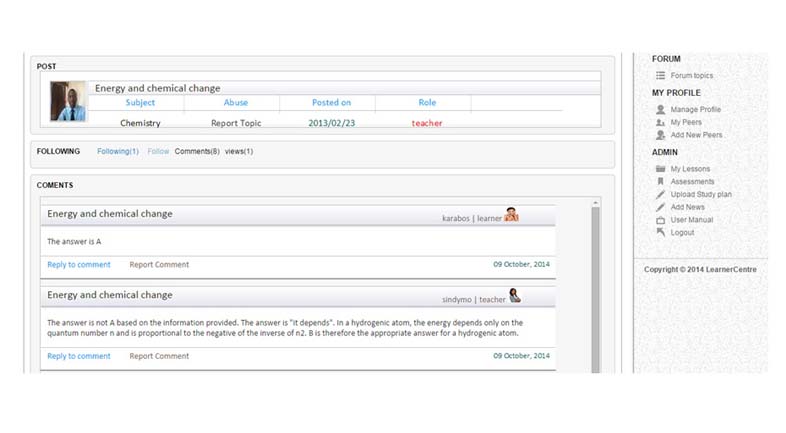786x433 pixels.
Task: Click karabos learner avatar icon
Action: (511, 214)
